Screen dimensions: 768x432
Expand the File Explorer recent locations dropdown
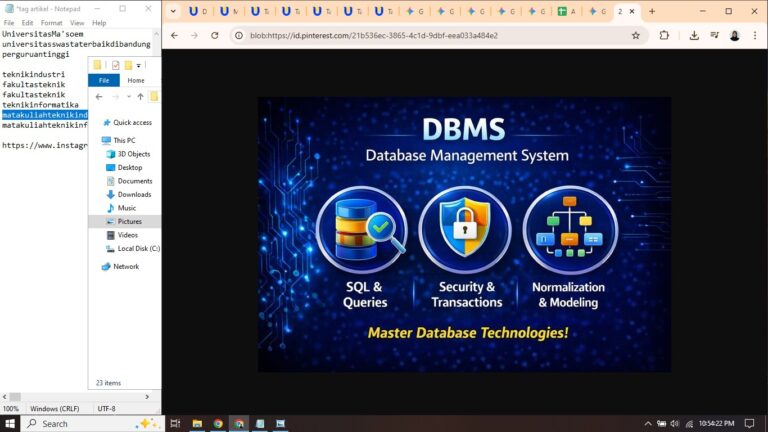[127, 97]
